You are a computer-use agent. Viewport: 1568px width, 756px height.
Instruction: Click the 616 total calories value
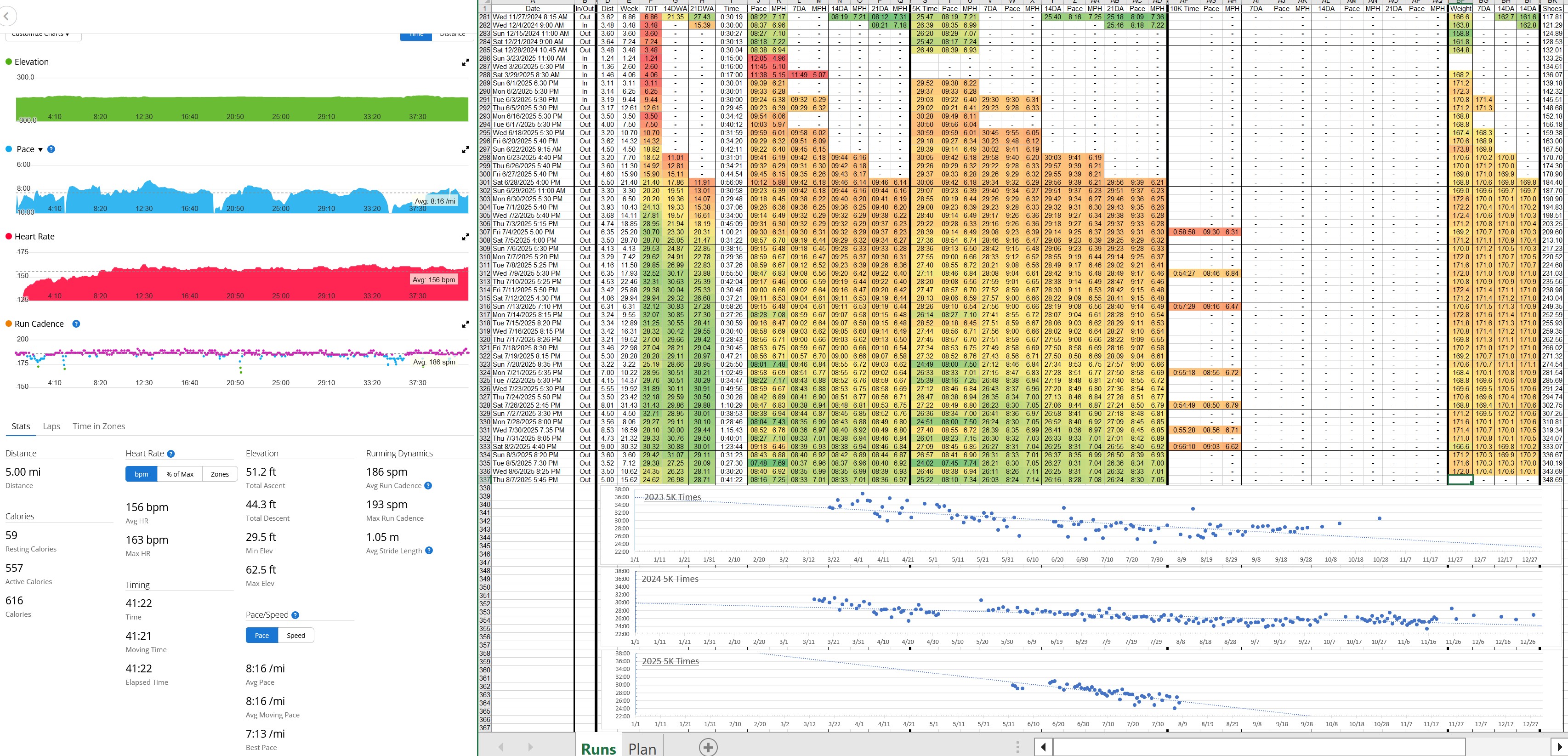(x=15, y=601)
